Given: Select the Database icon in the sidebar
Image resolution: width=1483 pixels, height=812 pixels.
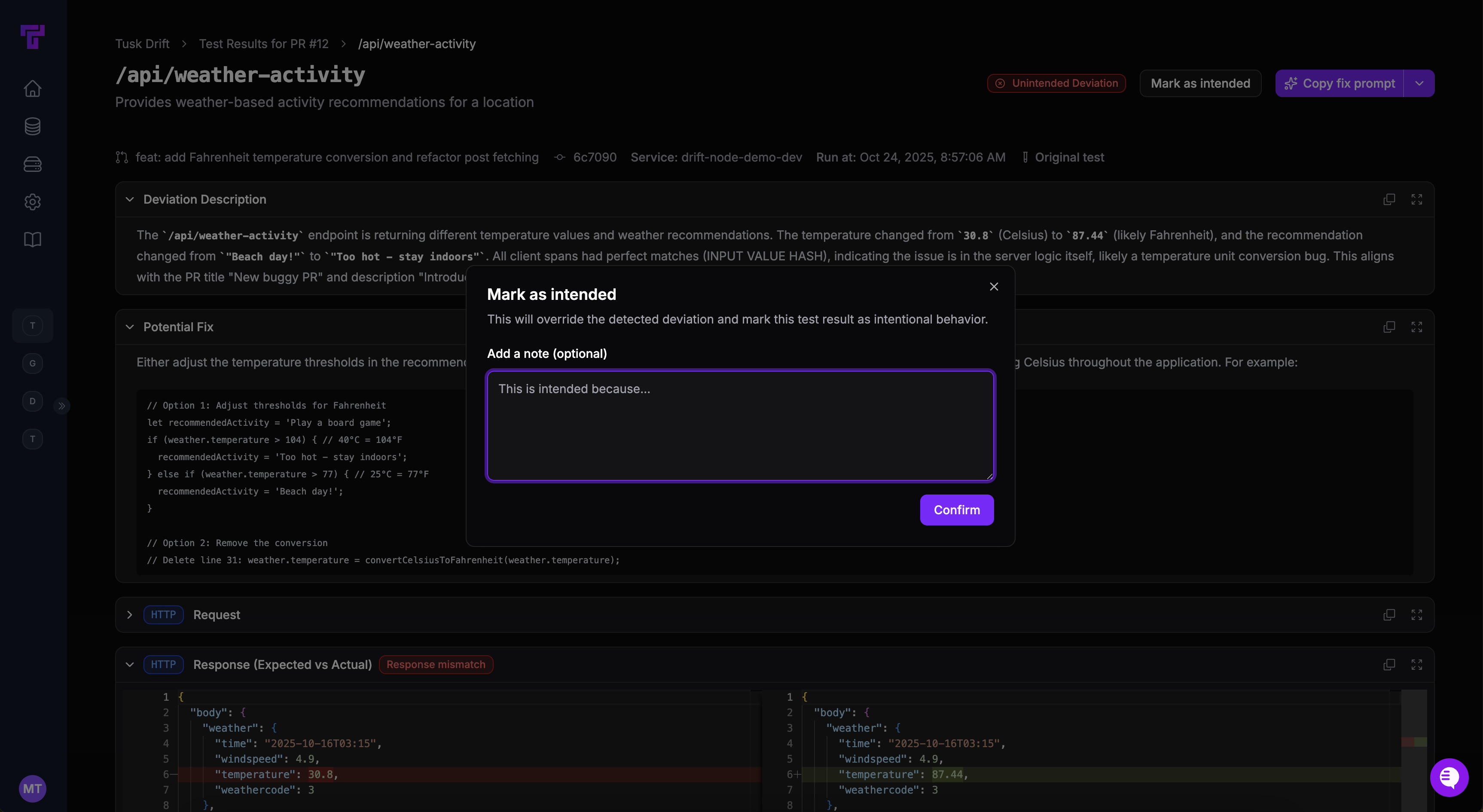Looking at the screenshot, I should (x=32, y=126).
